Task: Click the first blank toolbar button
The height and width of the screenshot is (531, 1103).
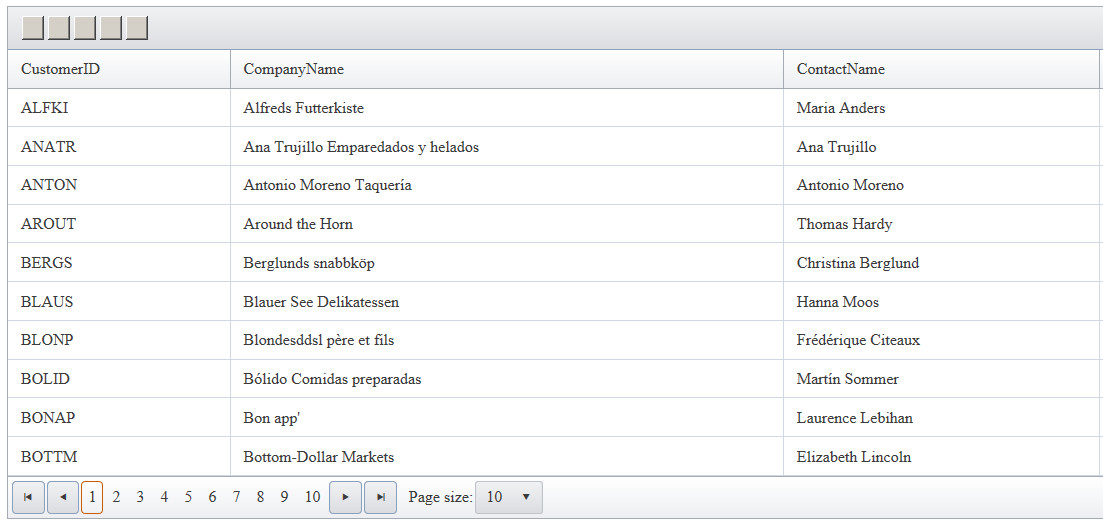Action: (32, 28)
